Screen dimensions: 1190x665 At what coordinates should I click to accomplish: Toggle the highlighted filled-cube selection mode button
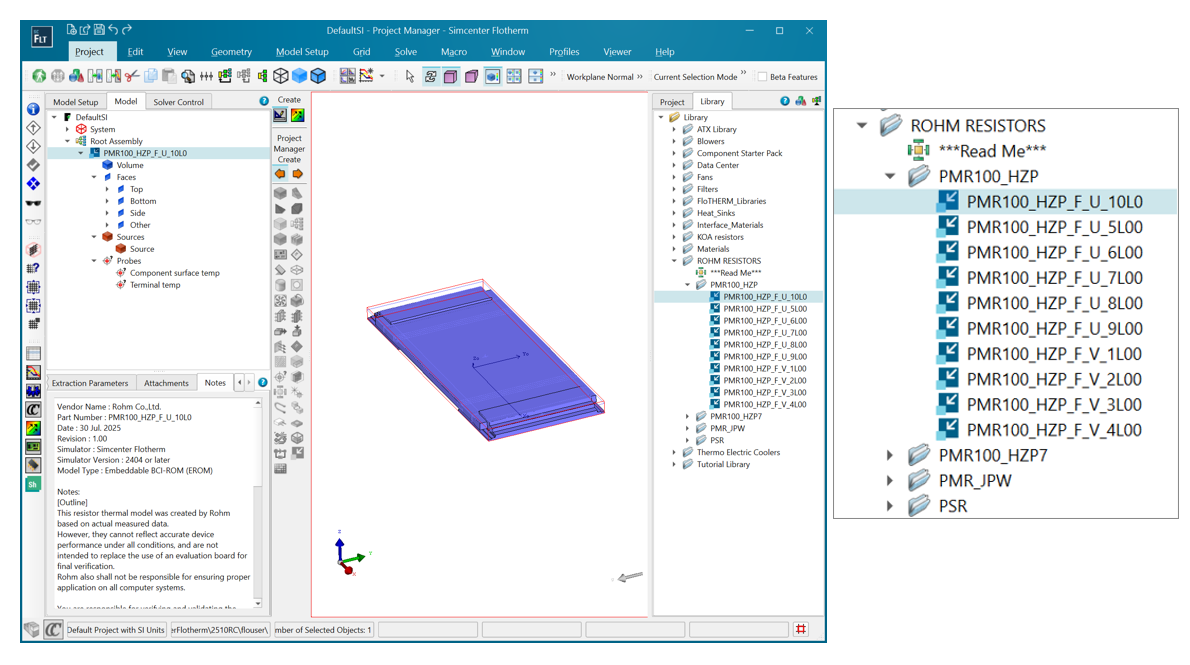click(x=451, y=75)
